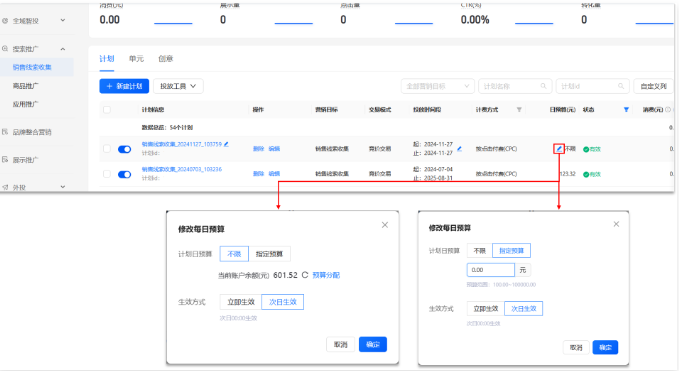Image resolution: width=679 pixels, height=371 pixels.
Task: Click the search icon in the 计划名称 box
Action: click(x=543, y=86)
